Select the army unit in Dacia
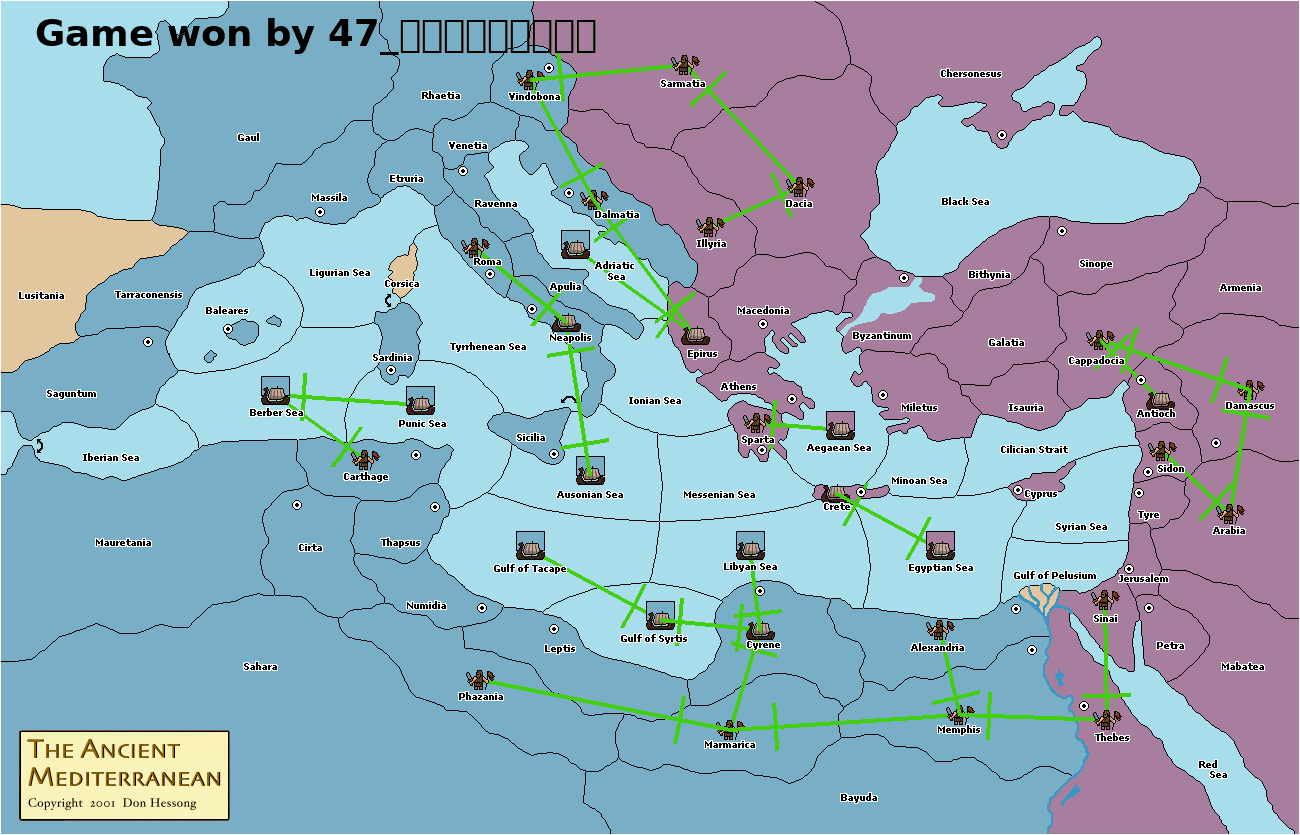The width and height of the screenshot is (1300, 835). (798, 186)
